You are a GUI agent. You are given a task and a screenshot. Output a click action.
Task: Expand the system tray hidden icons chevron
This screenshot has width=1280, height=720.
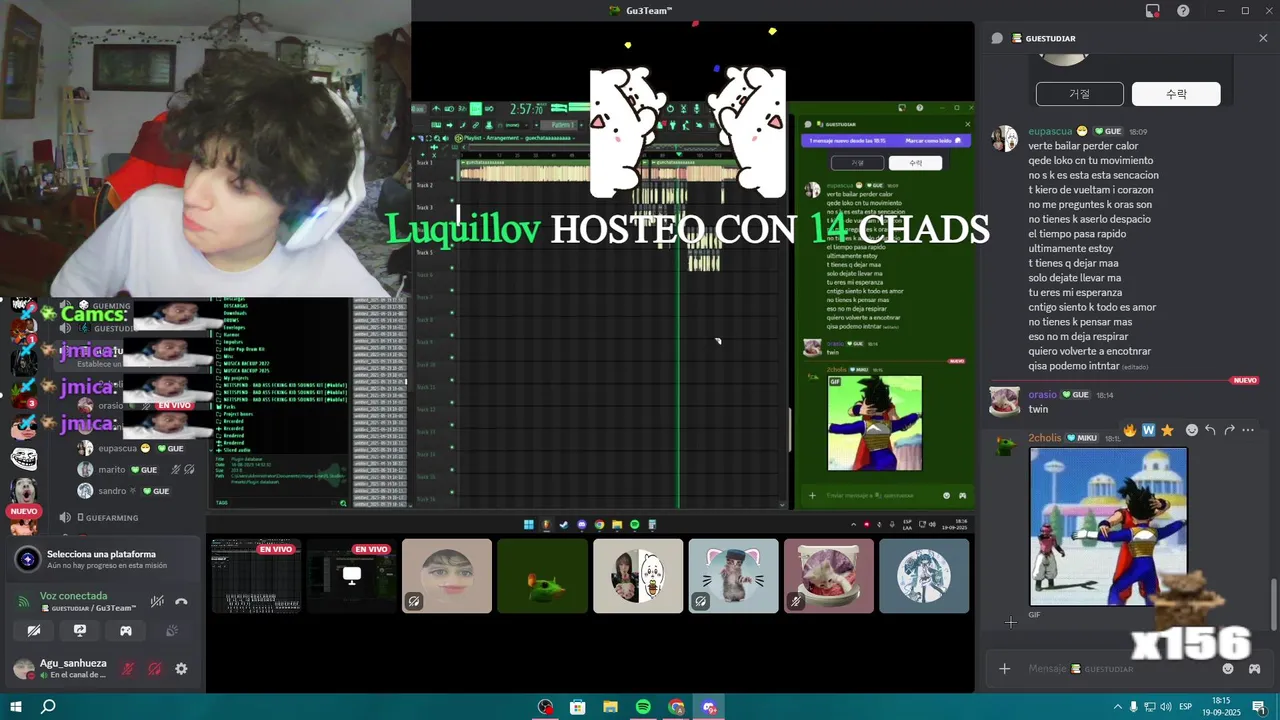coord(1117,707)
